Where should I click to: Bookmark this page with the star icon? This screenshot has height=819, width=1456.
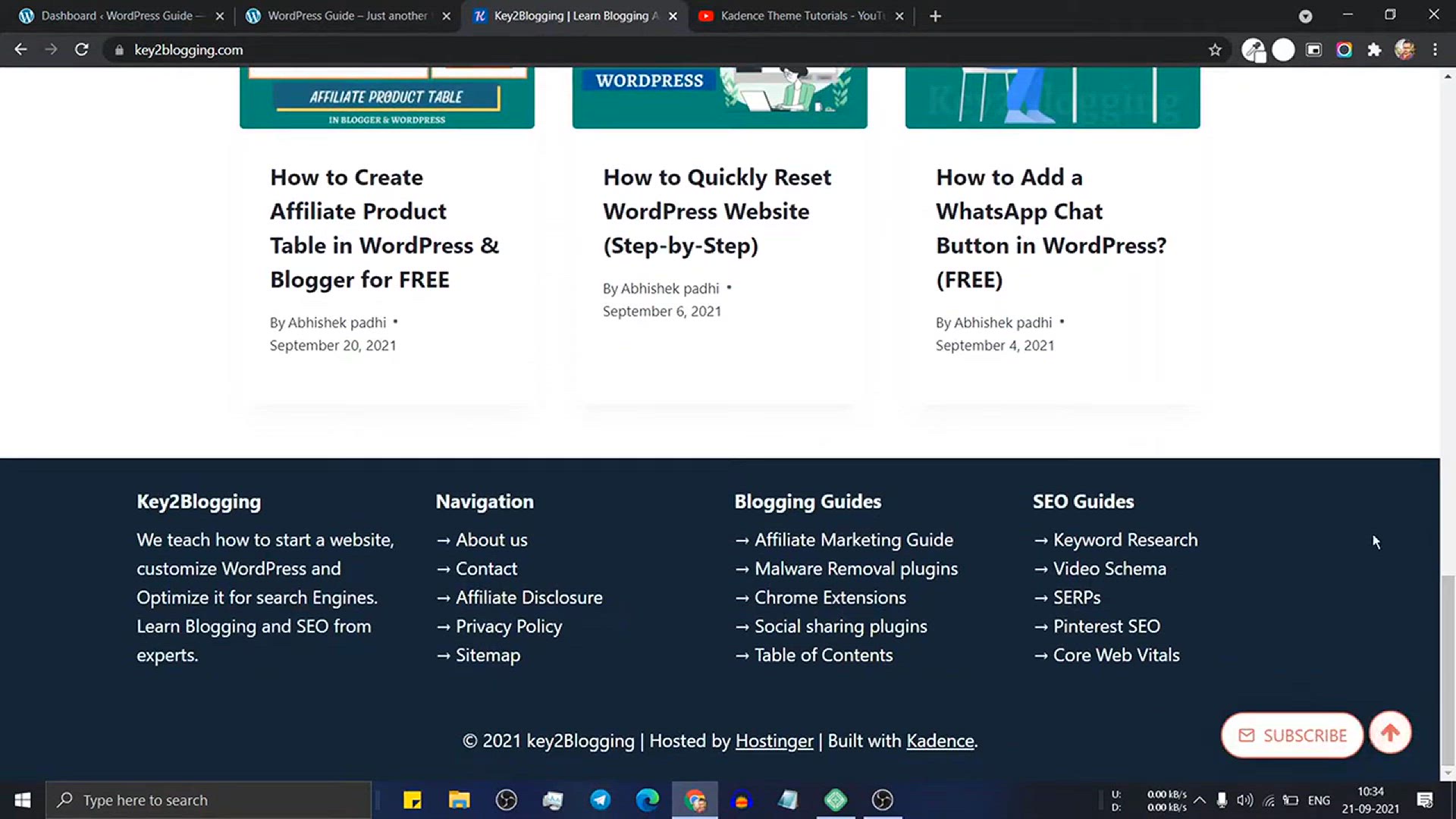click(1215, 50)
